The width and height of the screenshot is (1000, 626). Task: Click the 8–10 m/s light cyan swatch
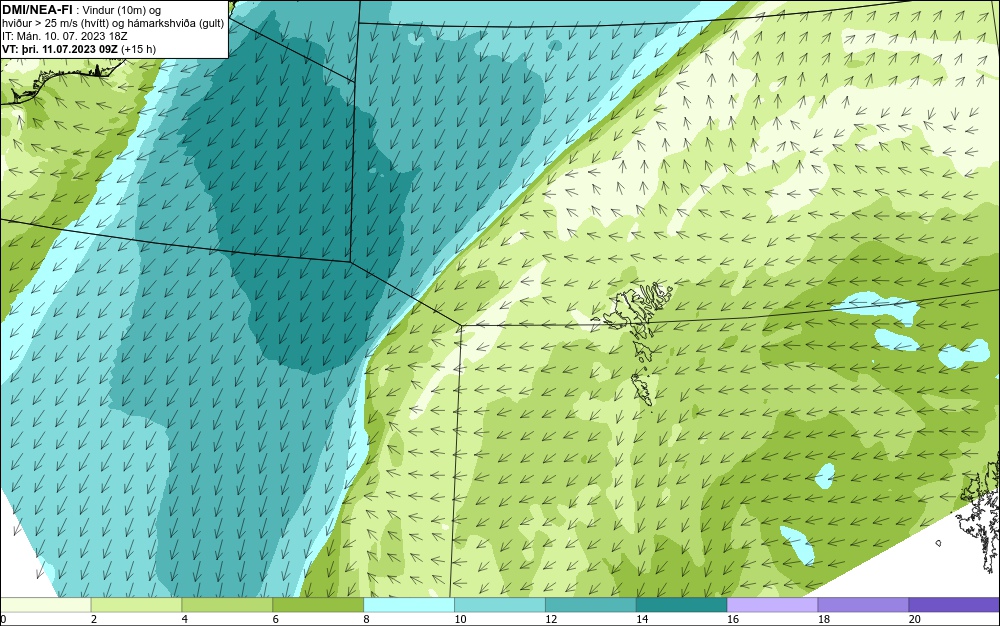pyautogui.click(x=409, y=605)
